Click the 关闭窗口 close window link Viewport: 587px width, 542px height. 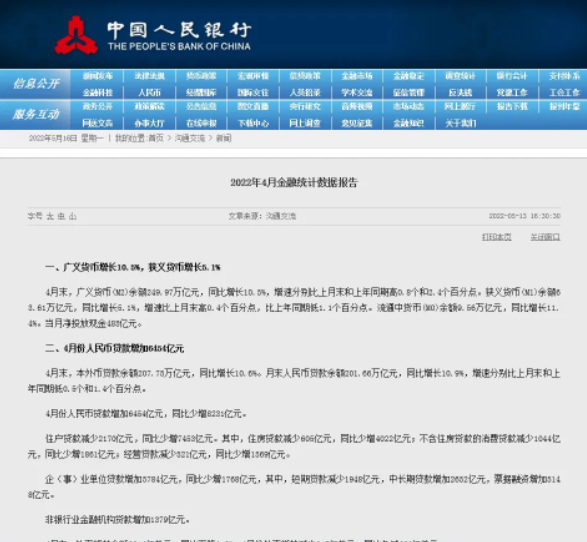coord(545,237)
